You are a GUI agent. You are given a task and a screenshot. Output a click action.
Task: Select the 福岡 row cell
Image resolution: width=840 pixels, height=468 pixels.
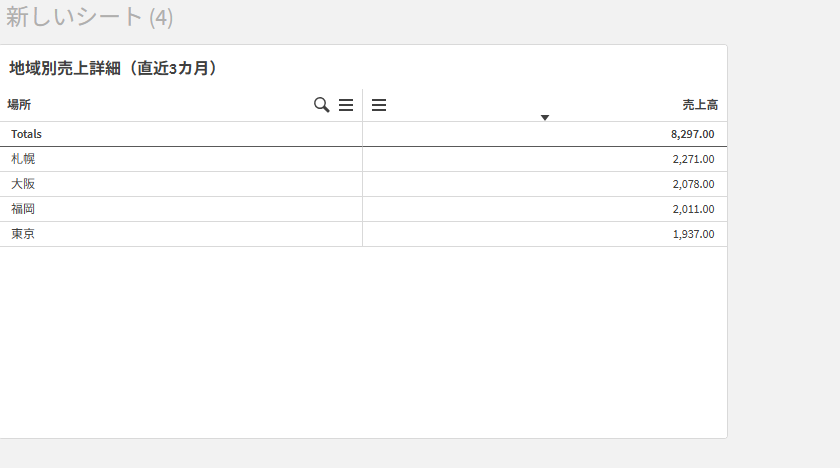(23, 209)
